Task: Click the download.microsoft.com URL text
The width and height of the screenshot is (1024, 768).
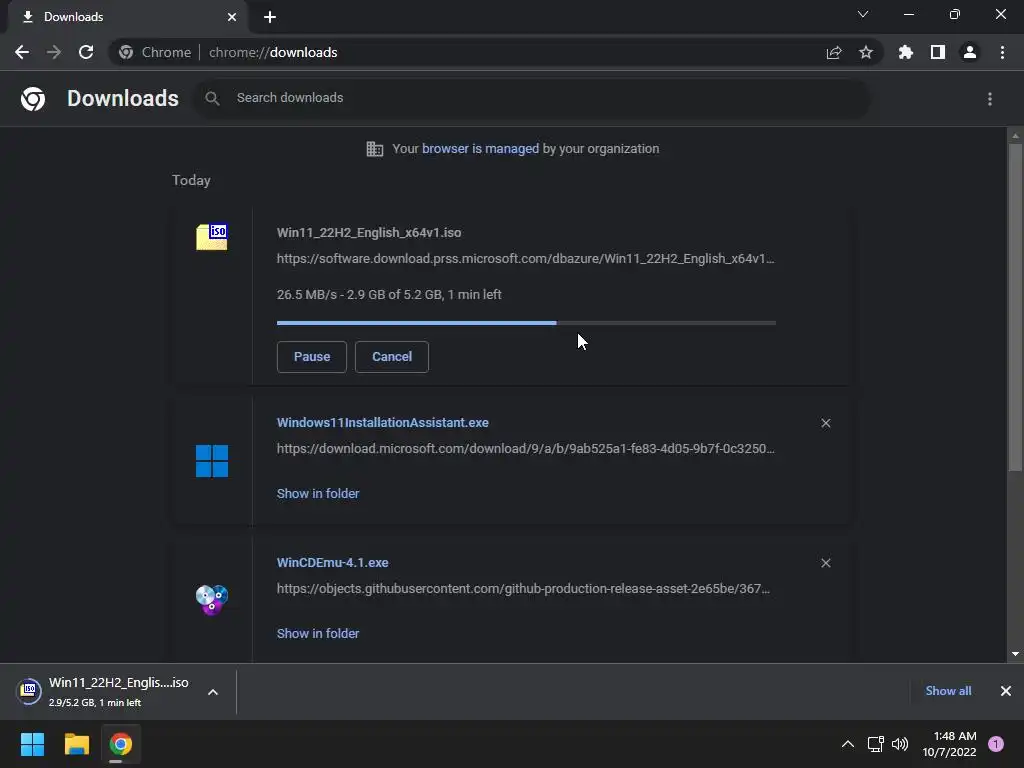Action: [x=526, y=449]
